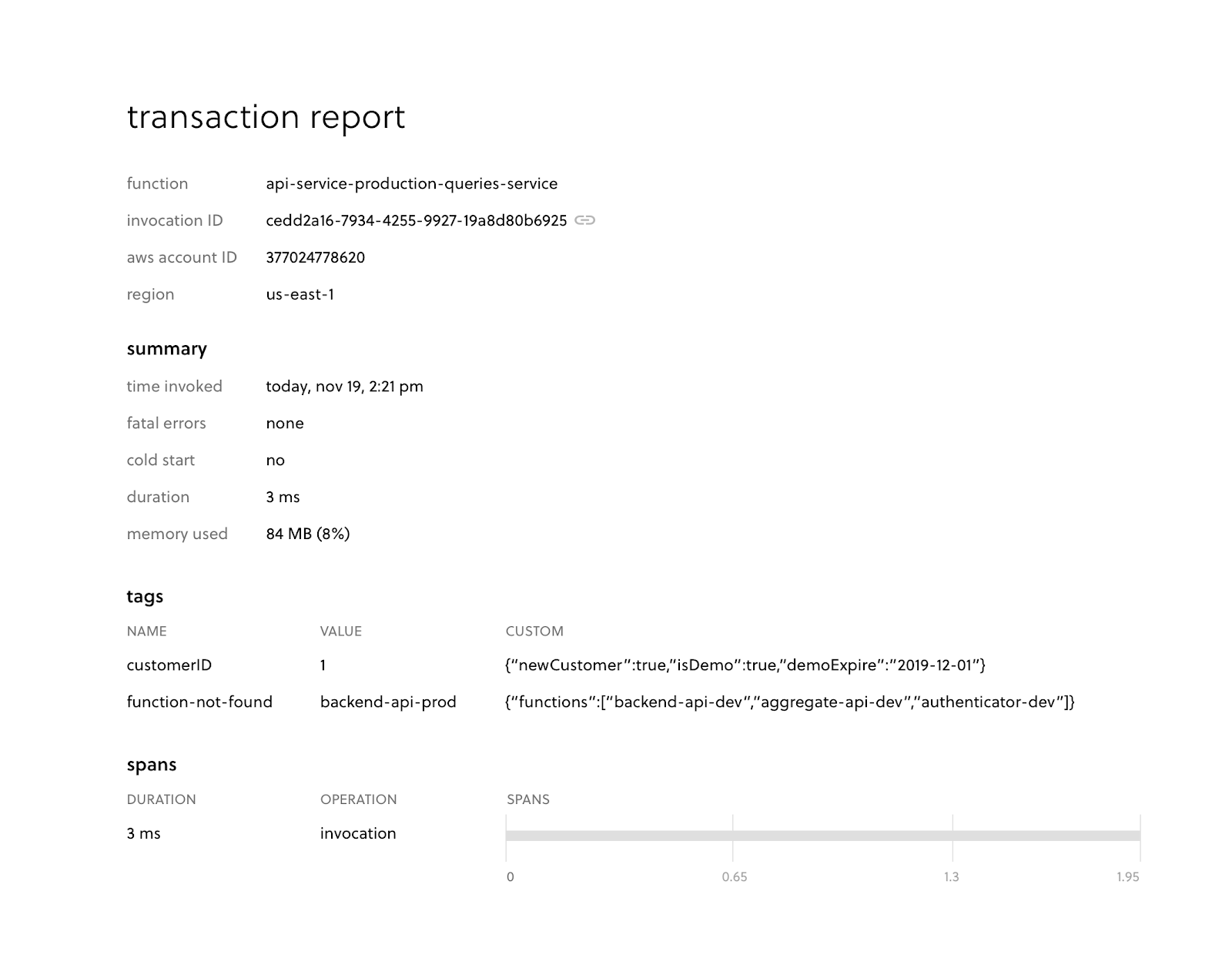Screen dimensions: 1232x955
Task: Click the cold start field
Action: [x=161, y=460]
